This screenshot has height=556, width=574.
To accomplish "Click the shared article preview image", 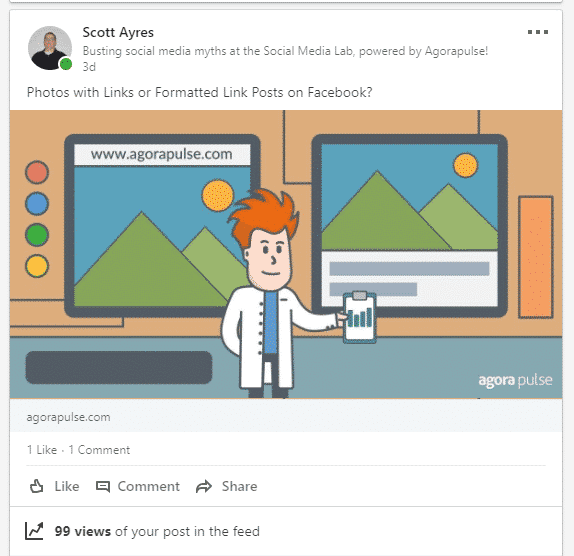I will pyautogui.click(x=286, y=254).
